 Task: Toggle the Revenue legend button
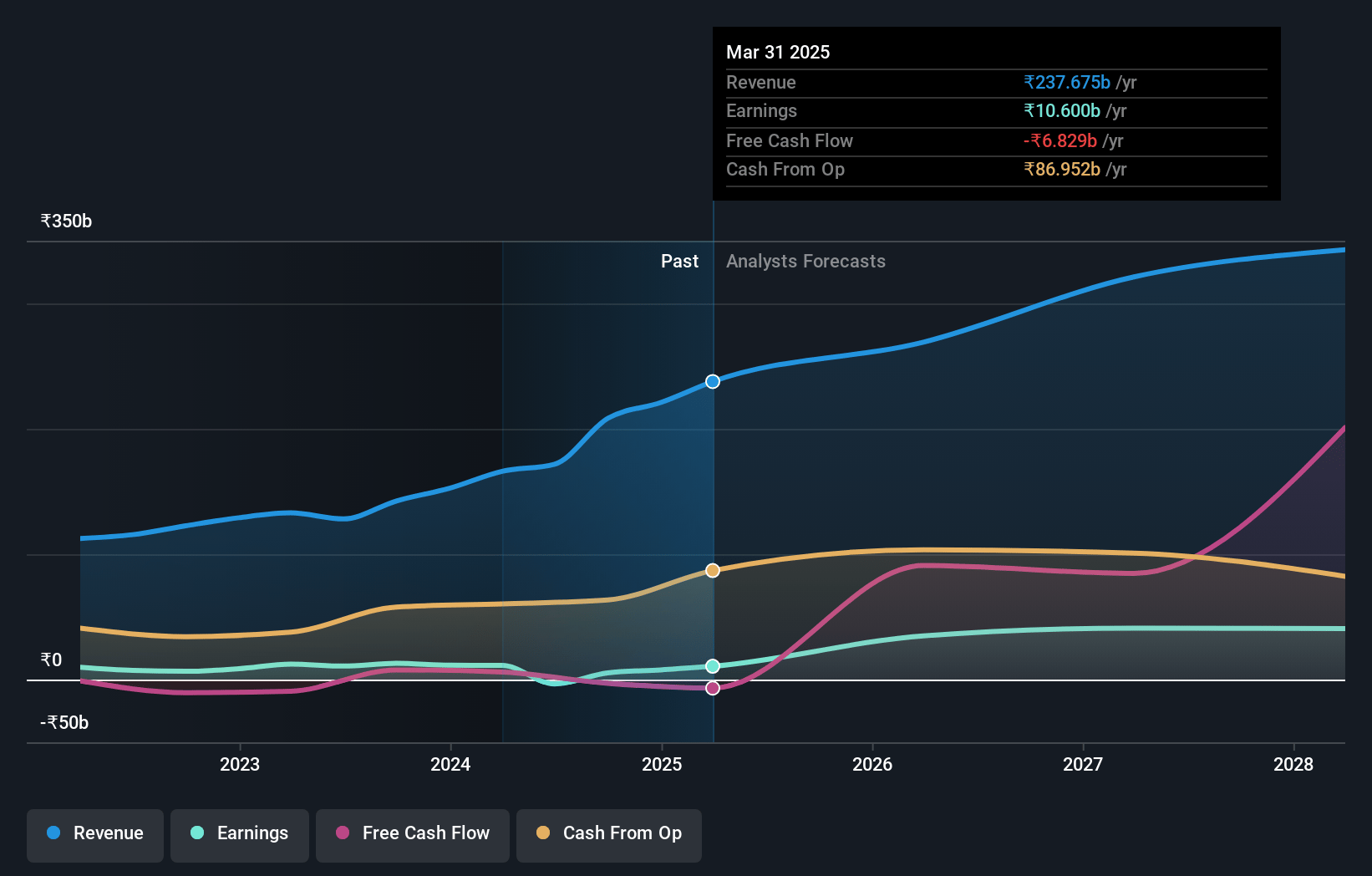pyautogui.click(x=95, y=834)
